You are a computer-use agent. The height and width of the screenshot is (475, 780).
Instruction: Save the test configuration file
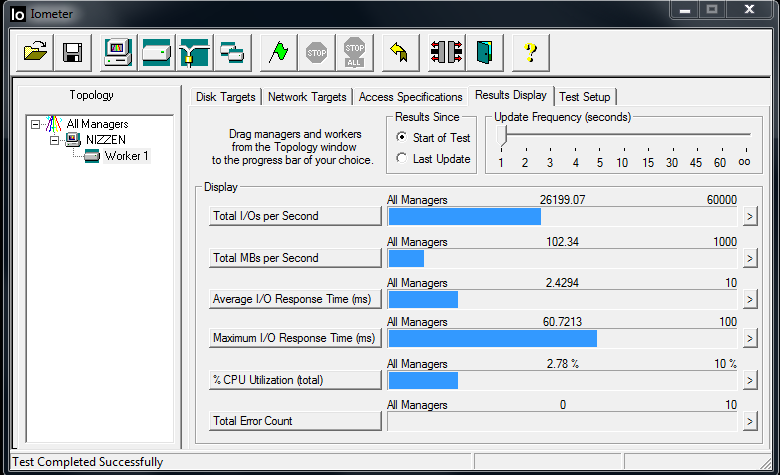click(x=73, y=52)
